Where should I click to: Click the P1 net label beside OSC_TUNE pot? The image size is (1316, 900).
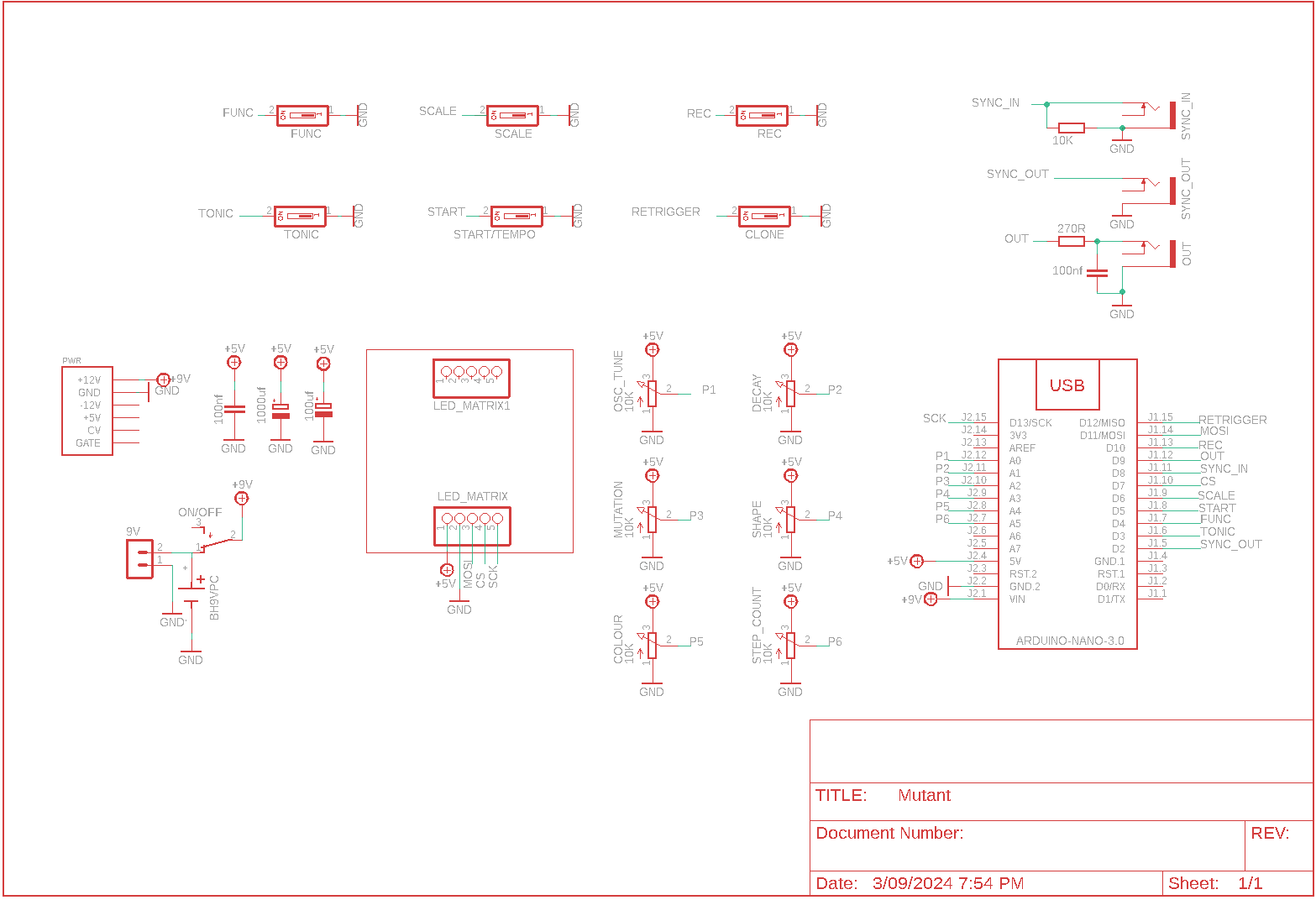click(x=709, y=390)
